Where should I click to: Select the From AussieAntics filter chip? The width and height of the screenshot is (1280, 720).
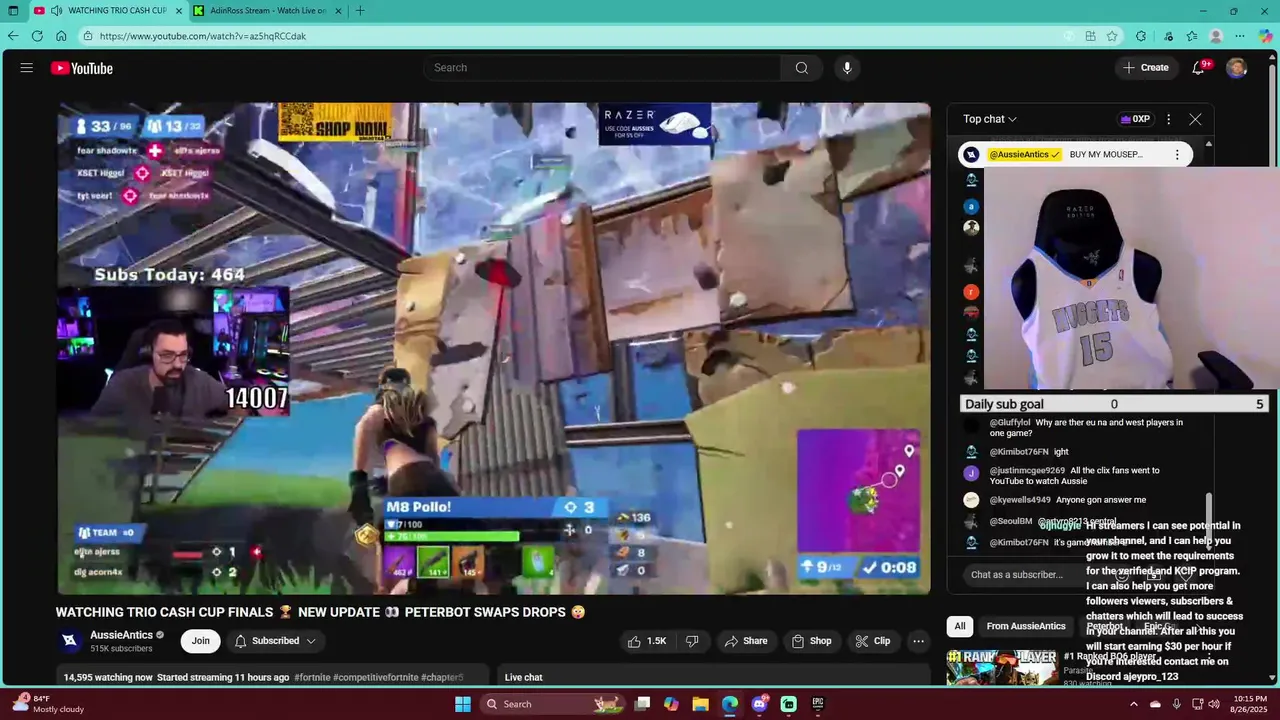point(1026,626)
